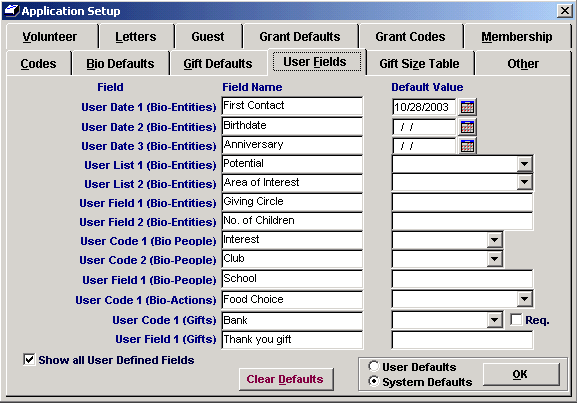Click User Field 1 (Bio-Entities) default value box
577x403 pixels.
click(462, 202)
